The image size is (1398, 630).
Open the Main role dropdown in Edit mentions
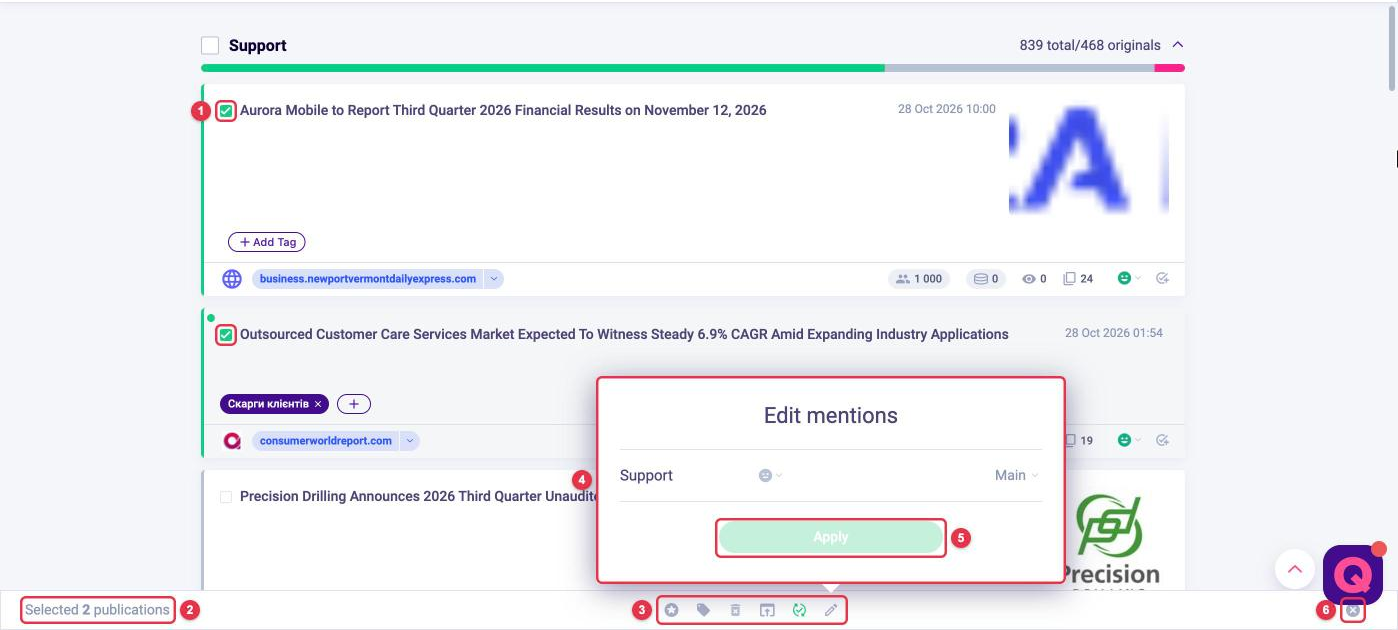[1017, 476]
